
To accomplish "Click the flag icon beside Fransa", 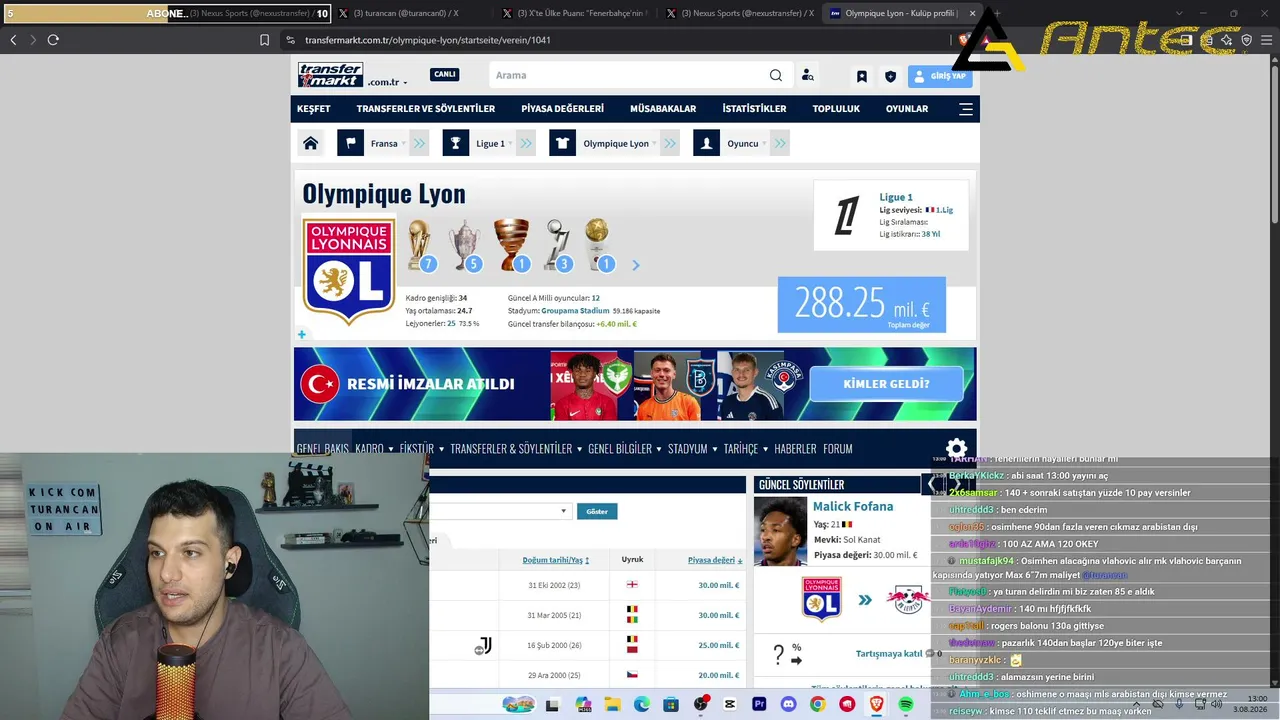I will (350, 143).
